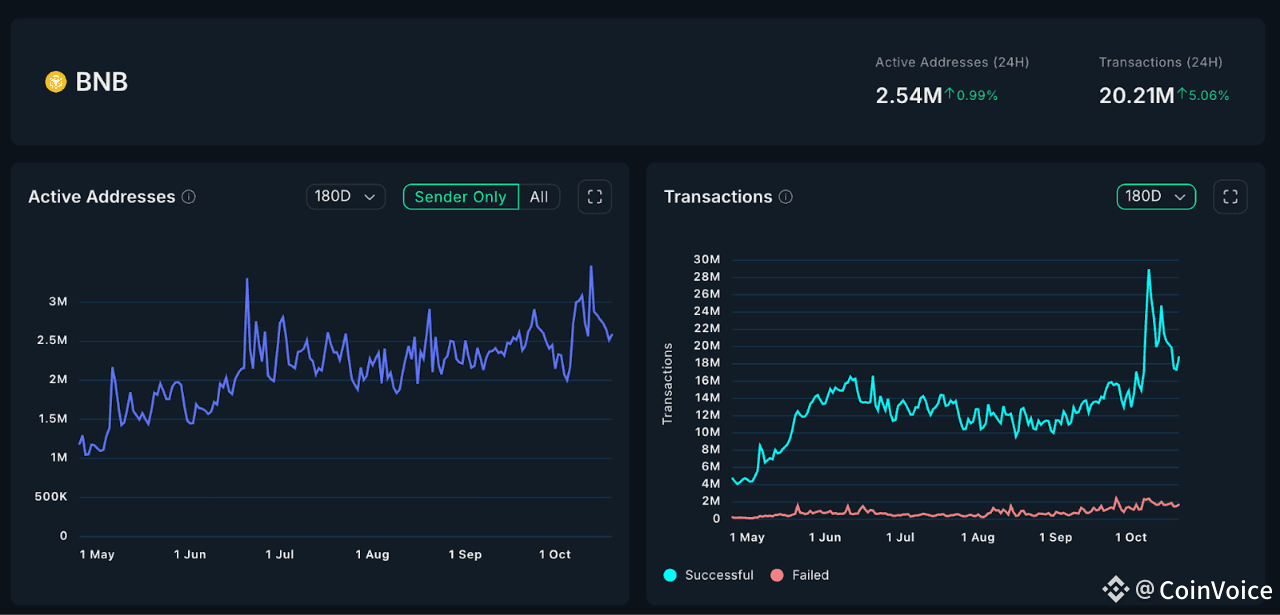Open the Transactions 180D range dropdown
The image size is (1280, 615).
(x=1156, y=197)
